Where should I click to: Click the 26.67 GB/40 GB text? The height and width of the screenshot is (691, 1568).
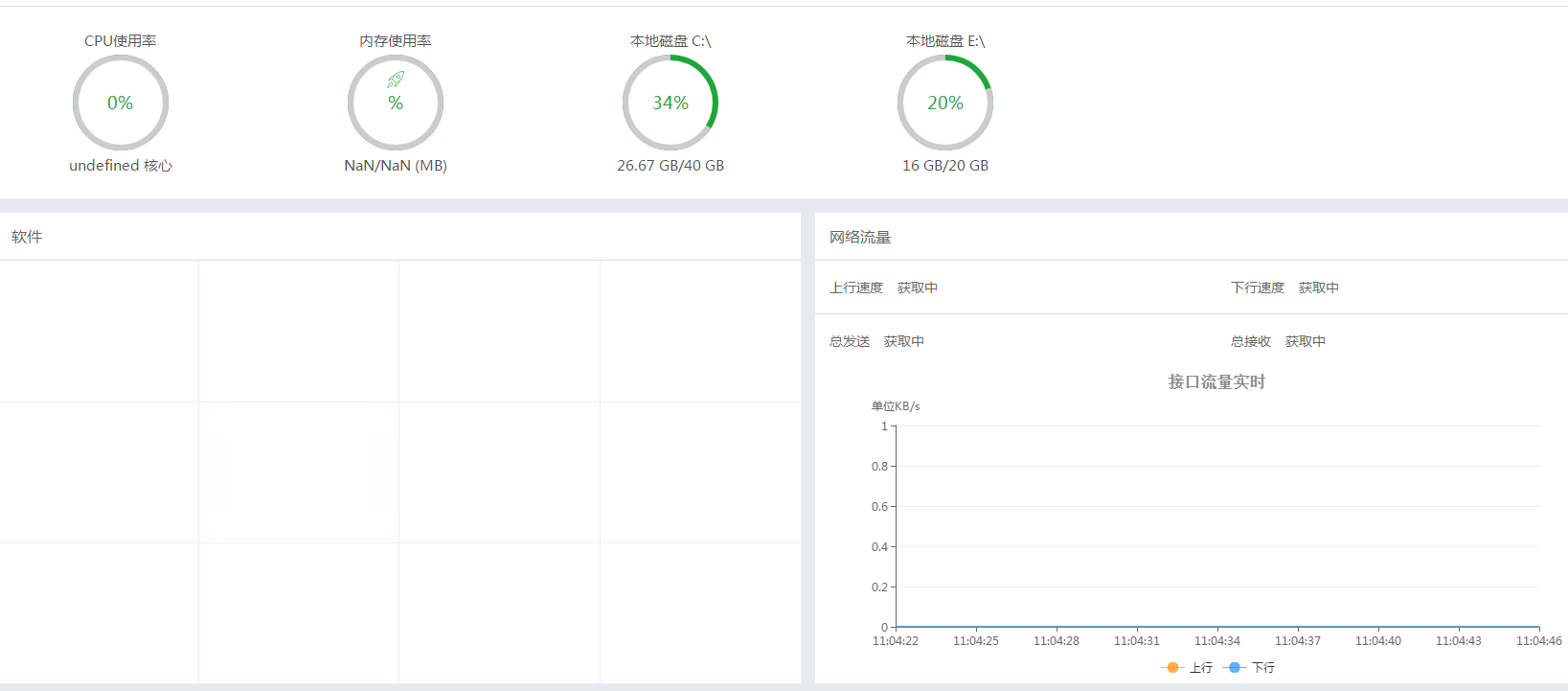[670, 166]
